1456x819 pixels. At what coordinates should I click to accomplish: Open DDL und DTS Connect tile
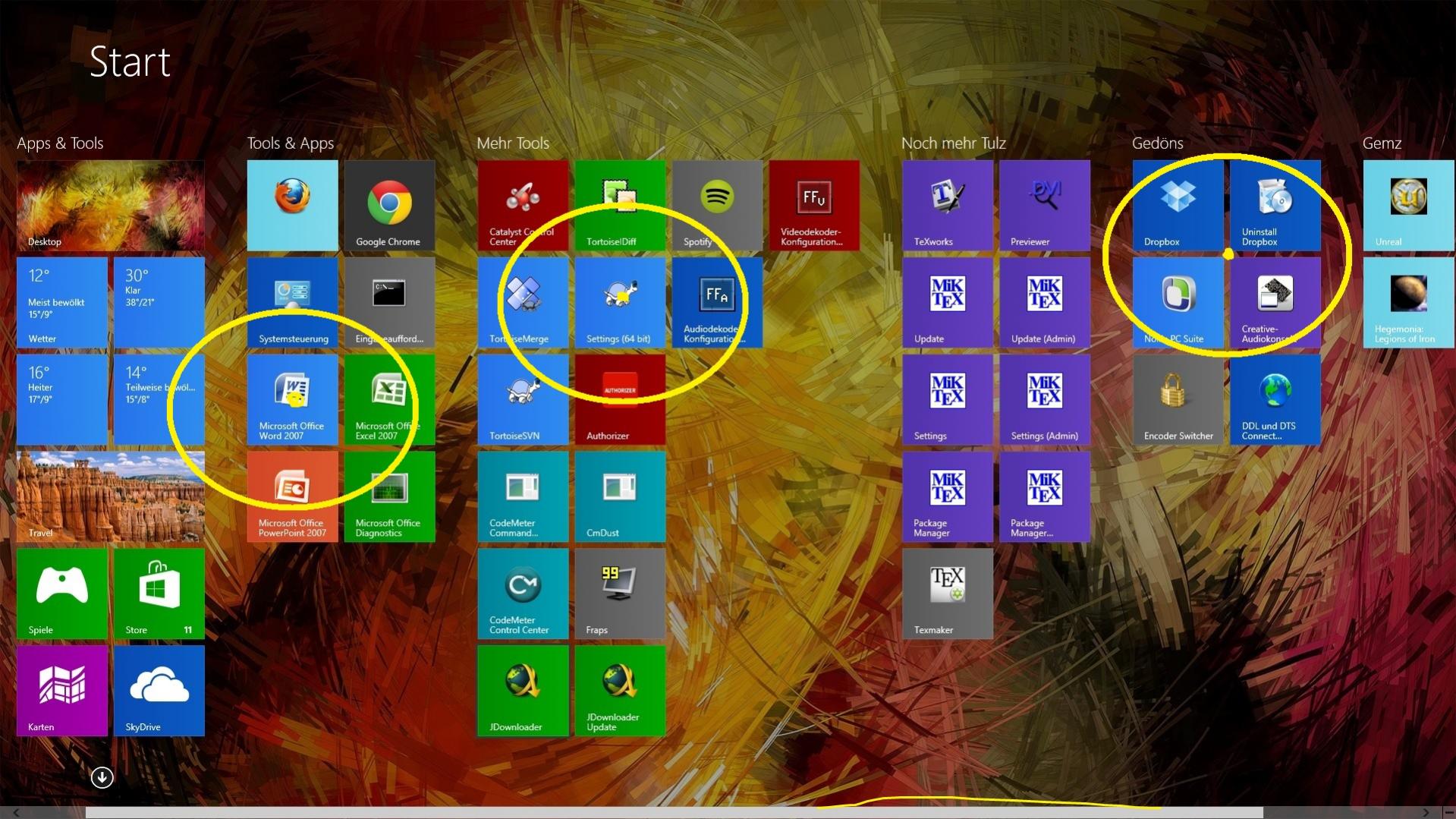pos(1275,399)
